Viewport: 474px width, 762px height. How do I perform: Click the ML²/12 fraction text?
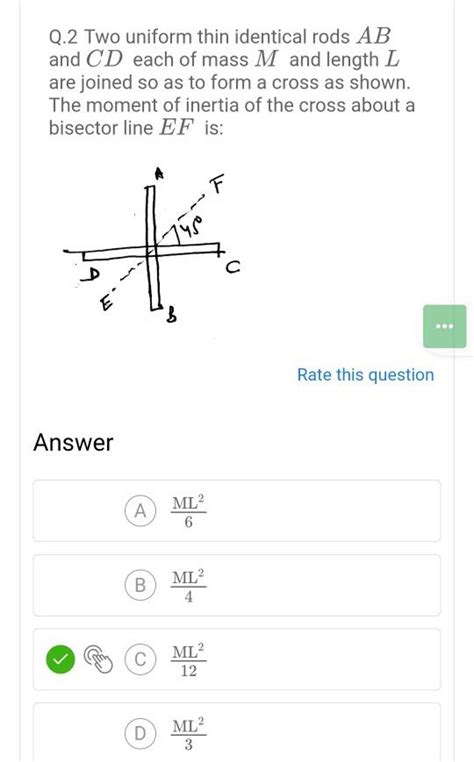189,660
